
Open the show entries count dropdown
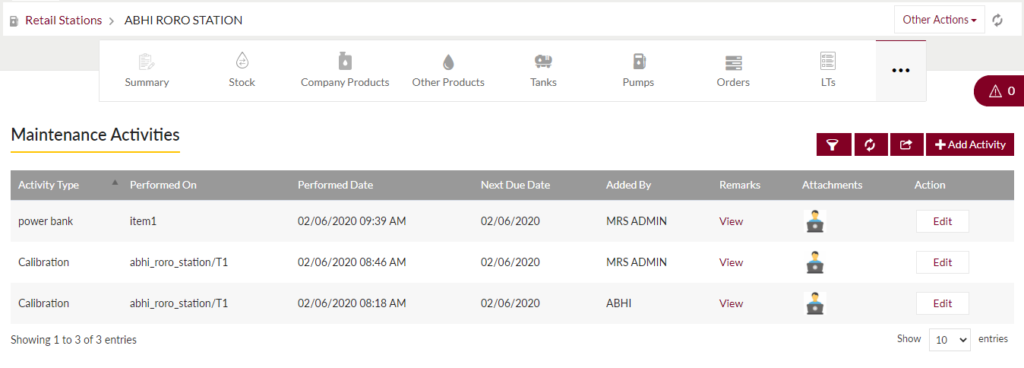coord(950,339)
